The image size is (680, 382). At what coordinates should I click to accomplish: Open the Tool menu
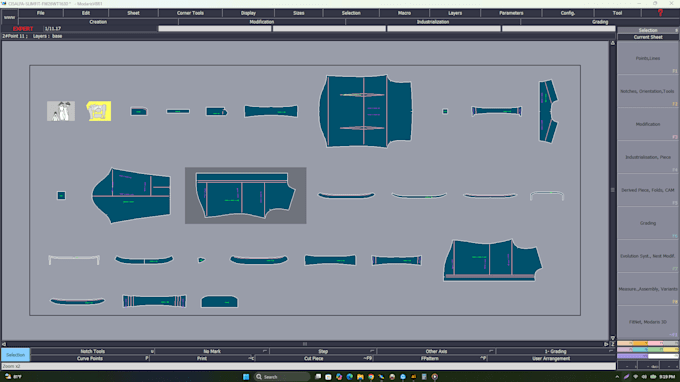point(617,13)
